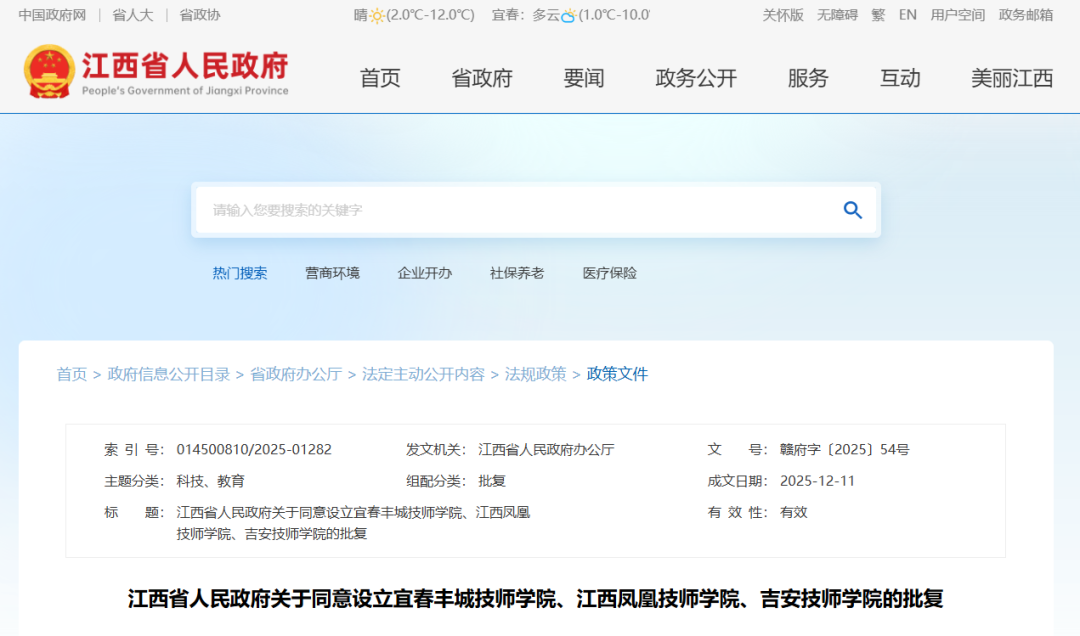Click the magnifier search icon
Viewport: 1080px width, 636px height.
(852, 210)
